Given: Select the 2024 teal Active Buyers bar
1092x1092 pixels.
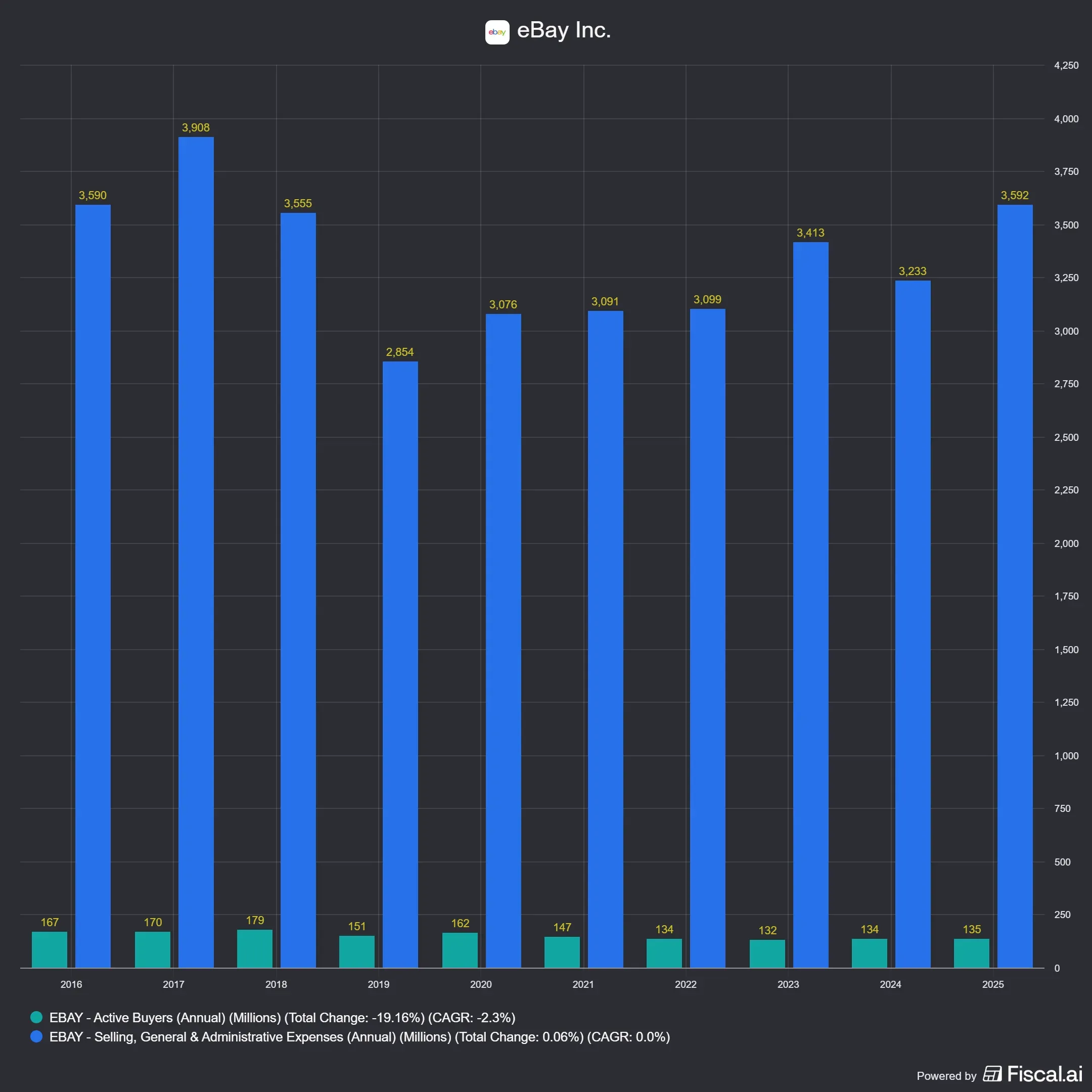Looking at the screenshot, I should pos(870,953).
